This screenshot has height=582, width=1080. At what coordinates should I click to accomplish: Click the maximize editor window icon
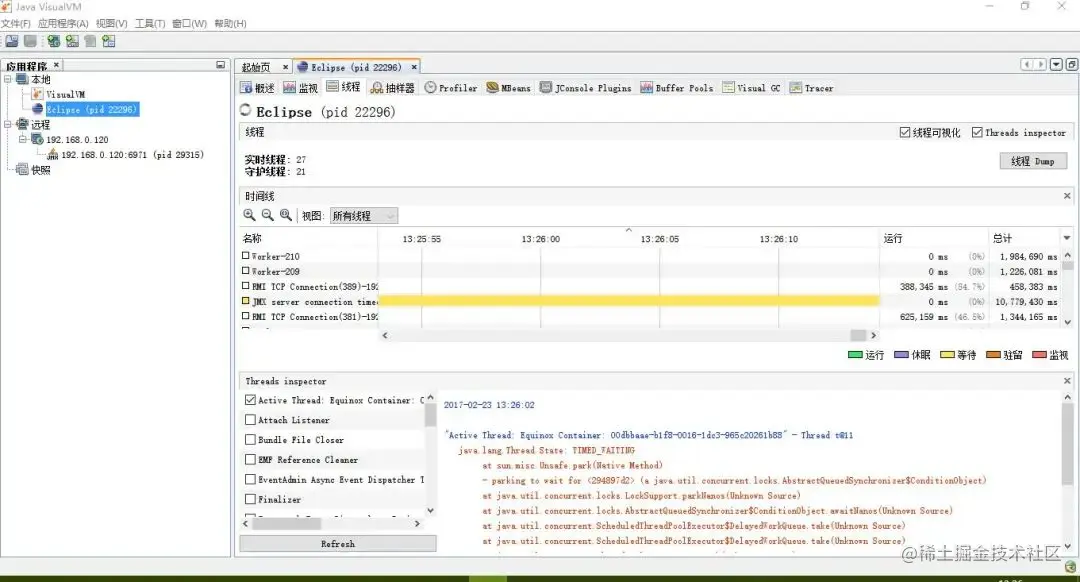1072,64
